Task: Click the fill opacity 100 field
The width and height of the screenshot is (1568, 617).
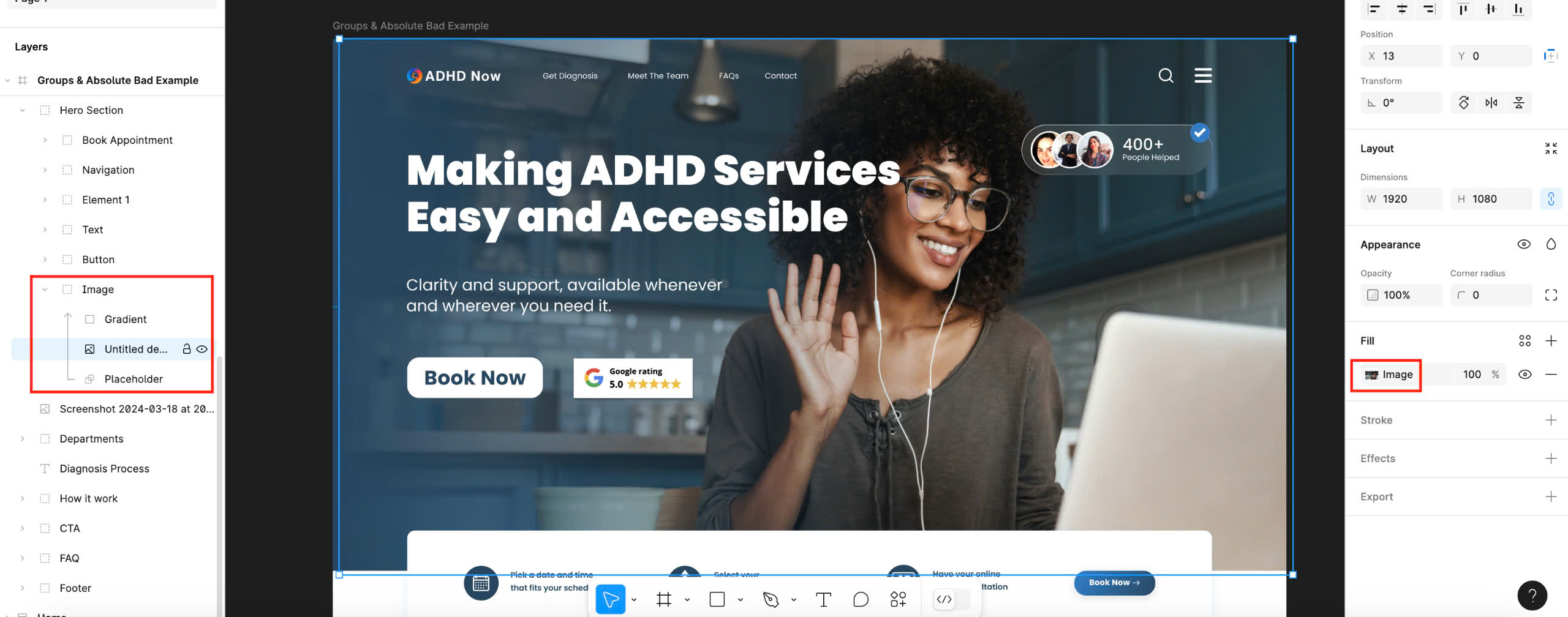Action: [1472, 375]
